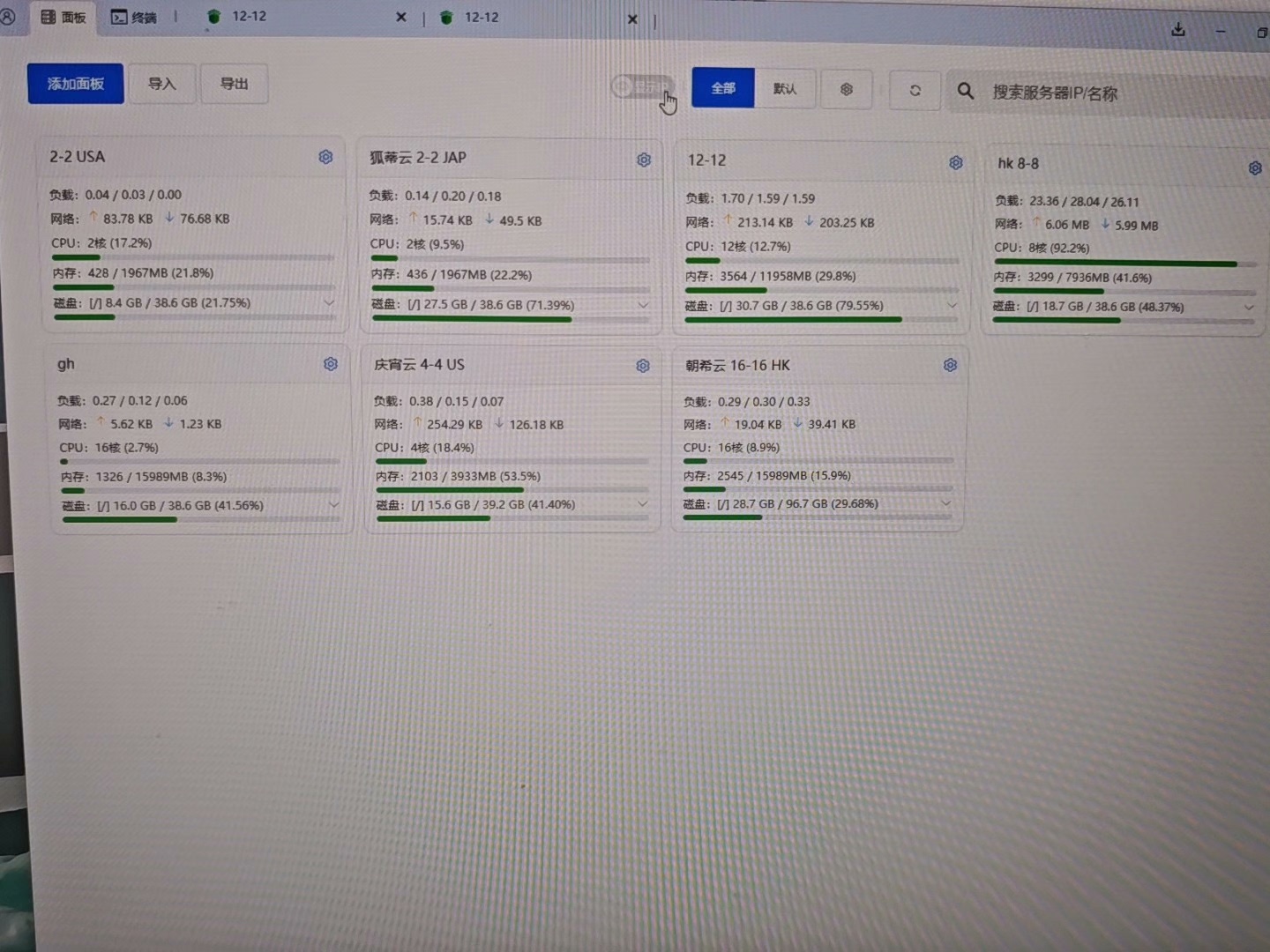Click the download icon in the title bar
The width and height of the screenshot is (1270, 952).
pyautogui.click(x=1178, y=29)
